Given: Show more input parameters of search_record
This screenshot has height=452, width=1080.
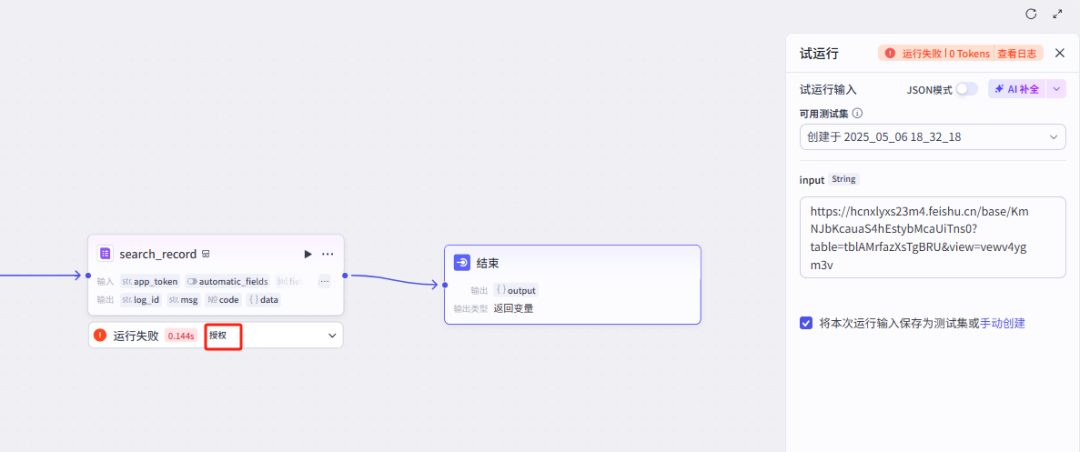Looking at the screenshot, I should pyautogui.click(x=324, y=281).
